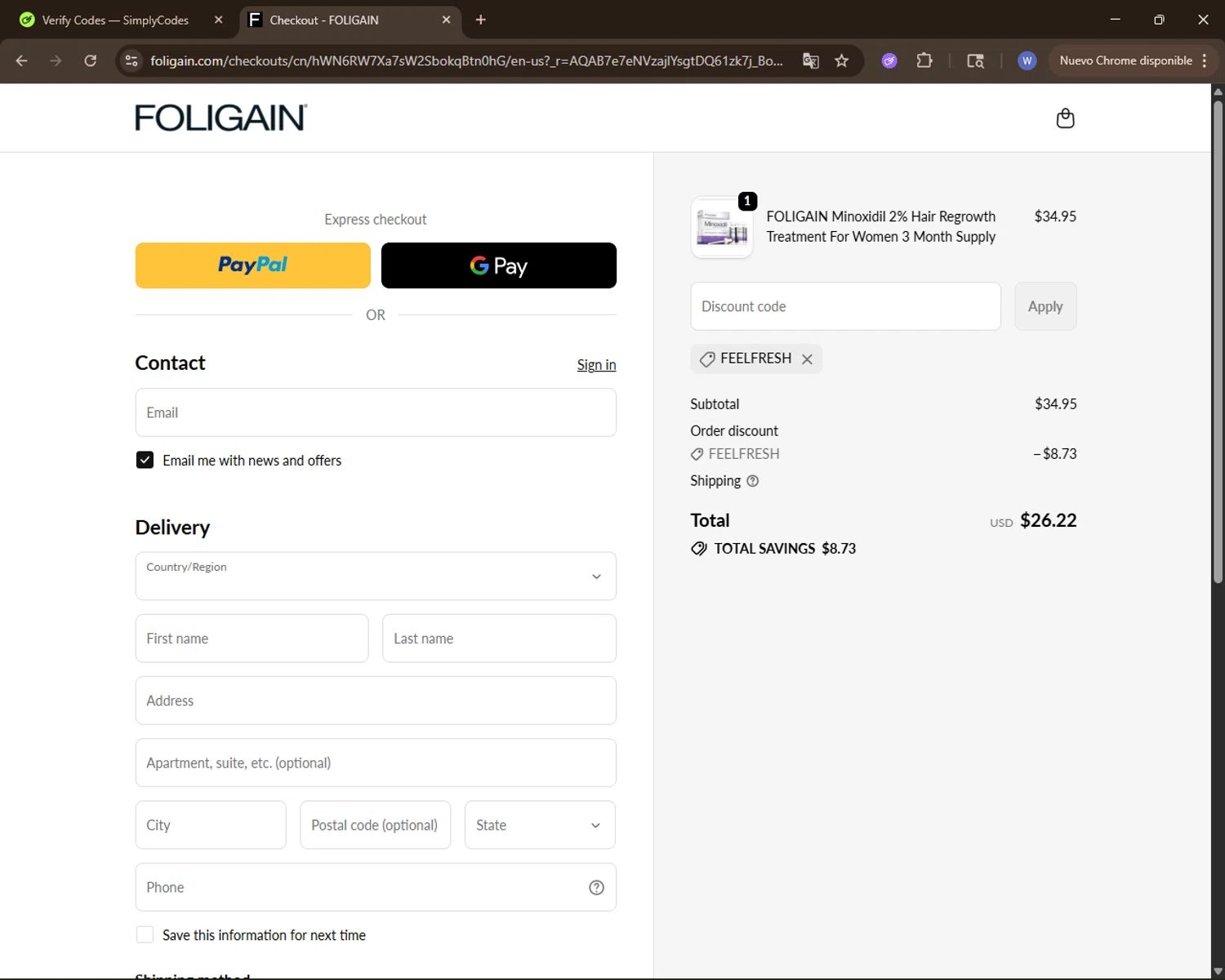Click the Phone number field
Viewport: 1225px width, 980px height.
coord(376,888)
